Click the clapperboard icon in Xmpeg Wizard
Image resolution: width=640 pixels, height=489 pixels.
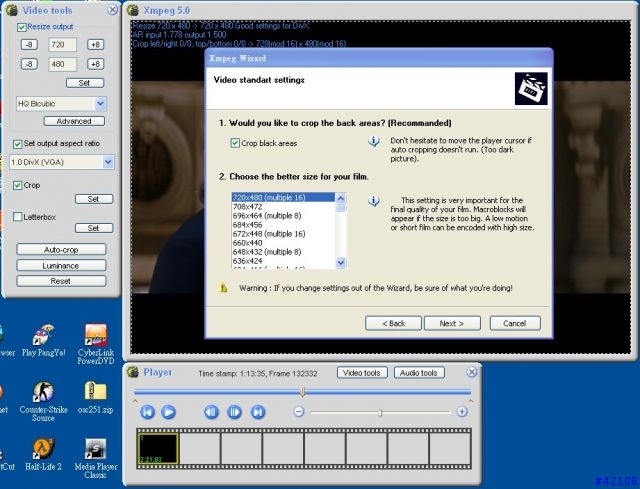pos(531,89)
